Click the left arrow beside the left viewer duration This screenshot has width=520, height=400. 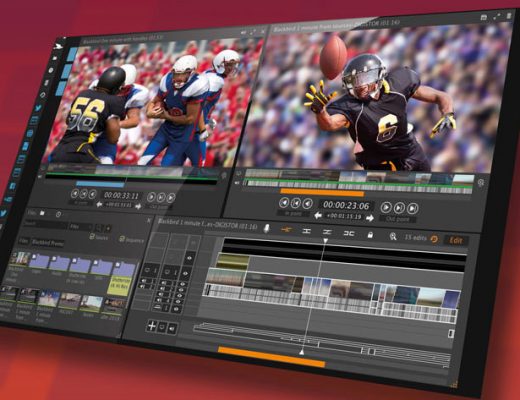click(99, 204)
